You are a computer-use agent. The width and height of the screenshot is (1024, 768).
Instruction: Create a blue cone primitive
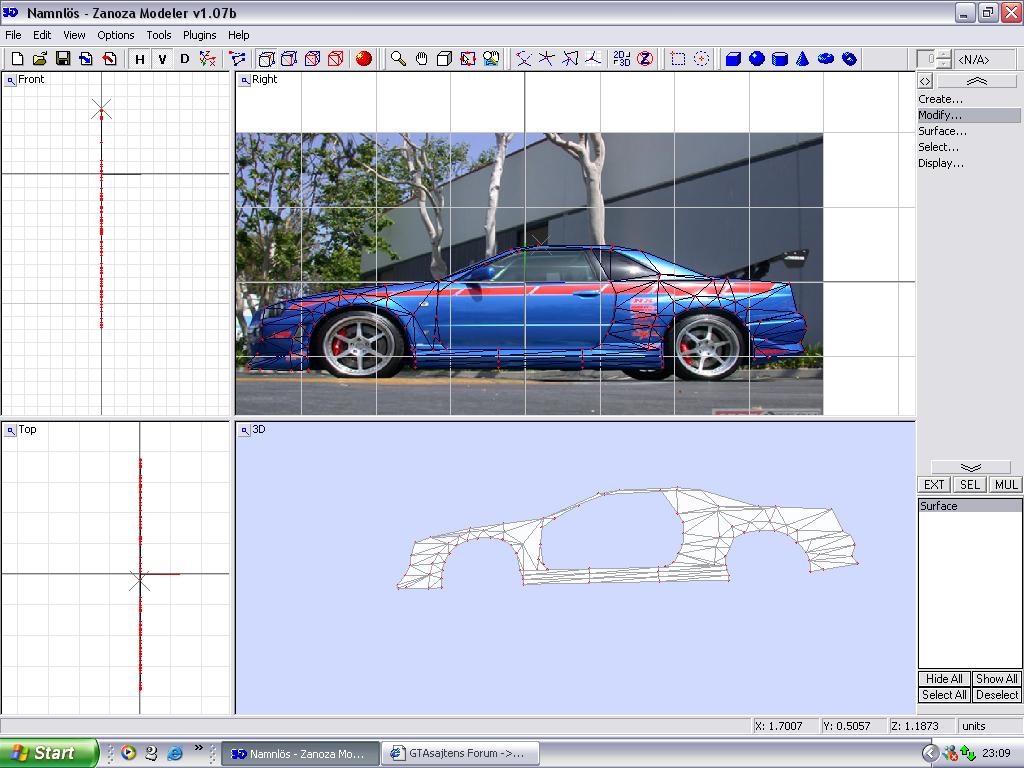click(803, 59)
